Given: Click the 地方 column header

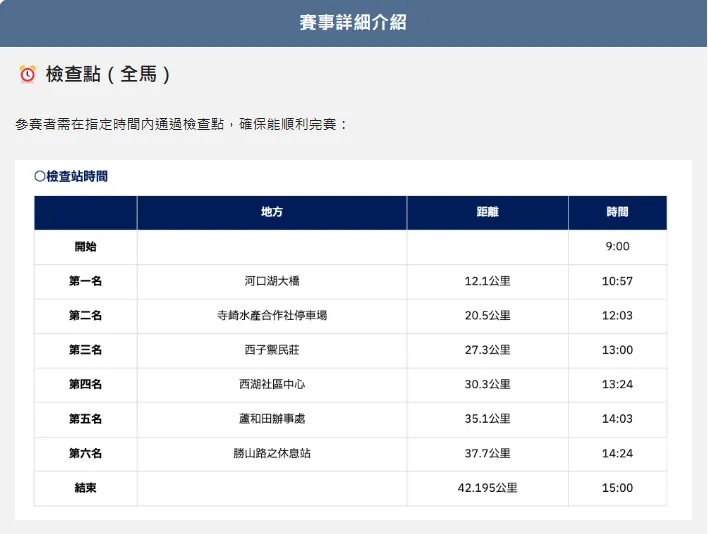Looking at the screenshot, I should (x=272, y=212).
